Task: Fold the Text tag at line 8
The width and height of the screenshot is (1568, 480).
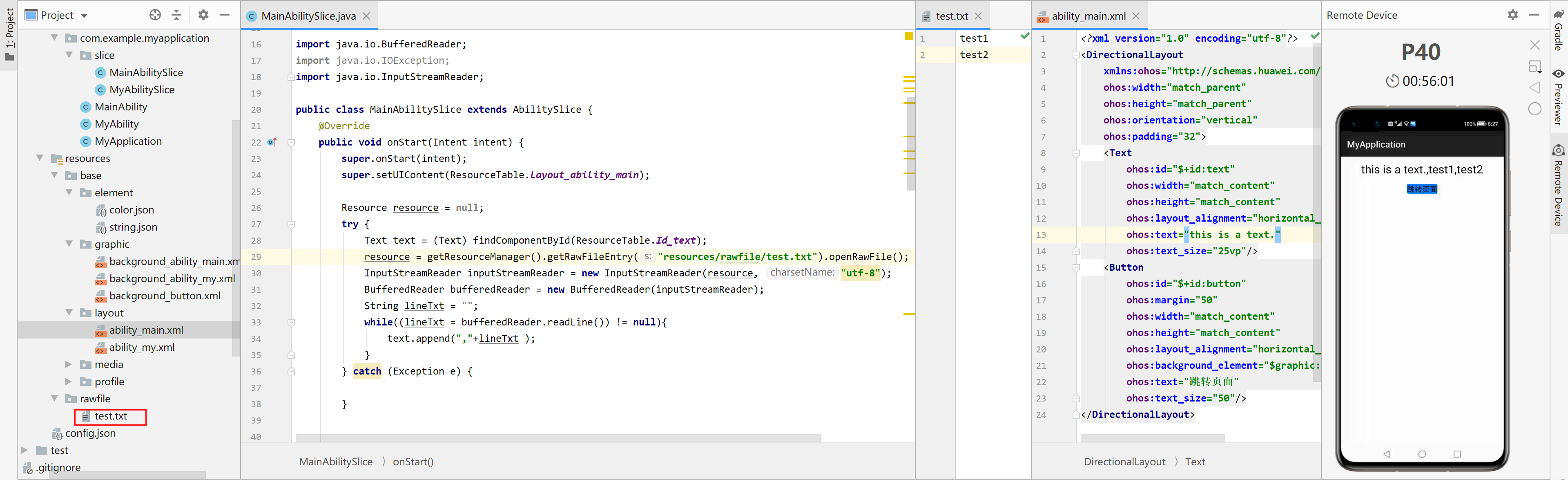Action: tap(1076, 153)
